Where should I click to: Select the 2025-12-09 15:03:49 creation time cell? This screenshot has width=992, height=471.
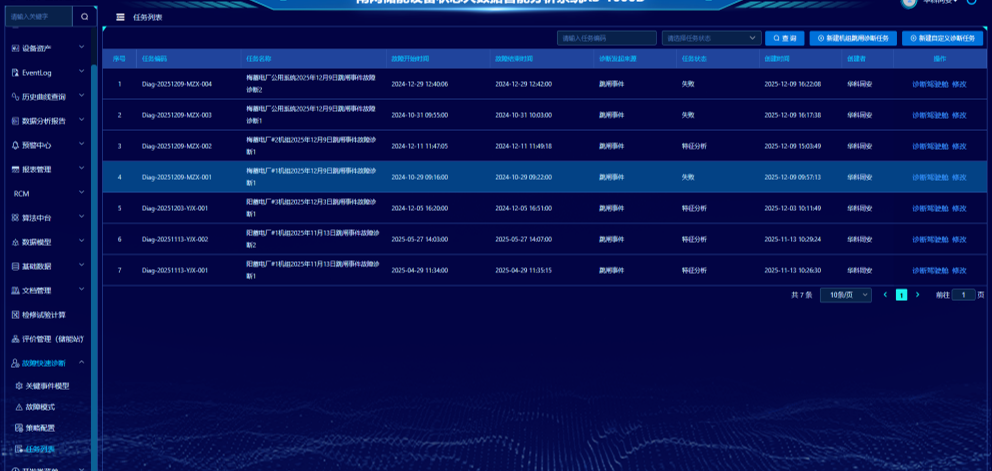click(x=793, y=146)
